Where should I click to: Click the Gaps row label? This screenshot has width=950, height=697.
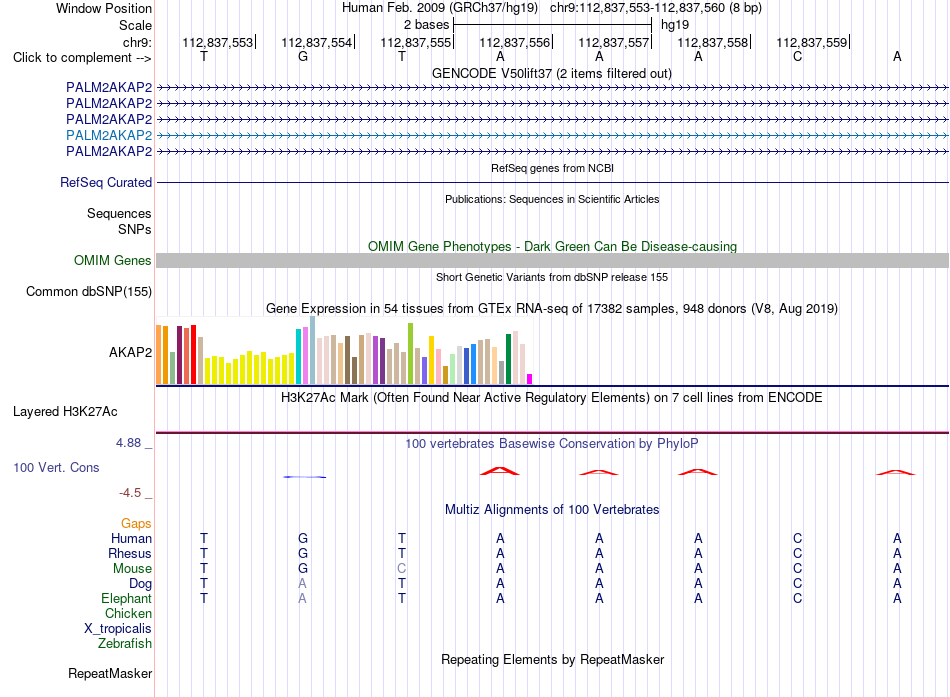[x=136, y=523]
